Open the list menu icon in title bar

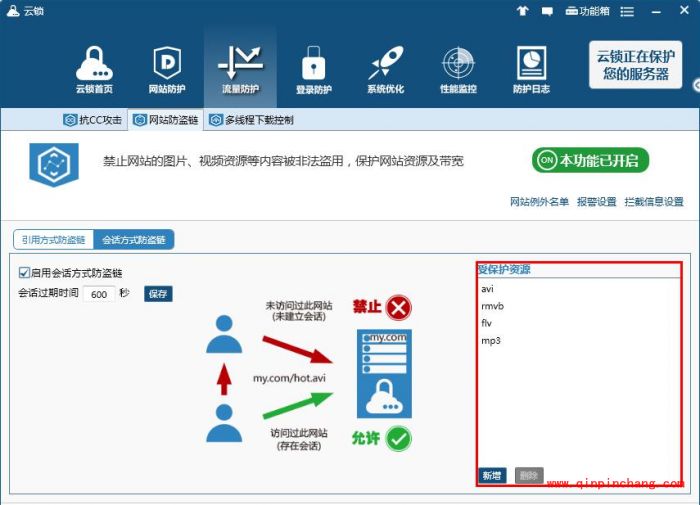(x=627, y=12)
